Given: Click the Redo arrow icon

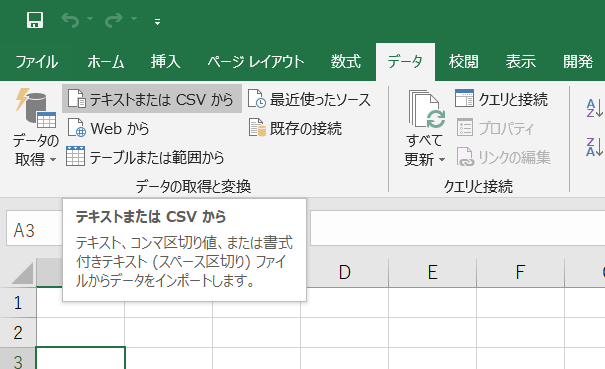Looking at the screenshot, I should (x=114, y=20).
